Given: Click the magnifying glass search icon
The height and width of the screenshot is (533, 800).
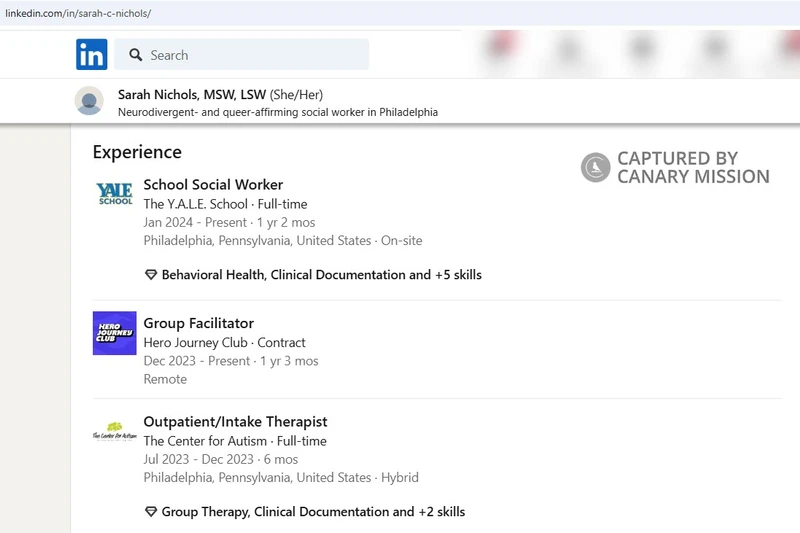Looking at the screenshot, I should pos(136,55).
